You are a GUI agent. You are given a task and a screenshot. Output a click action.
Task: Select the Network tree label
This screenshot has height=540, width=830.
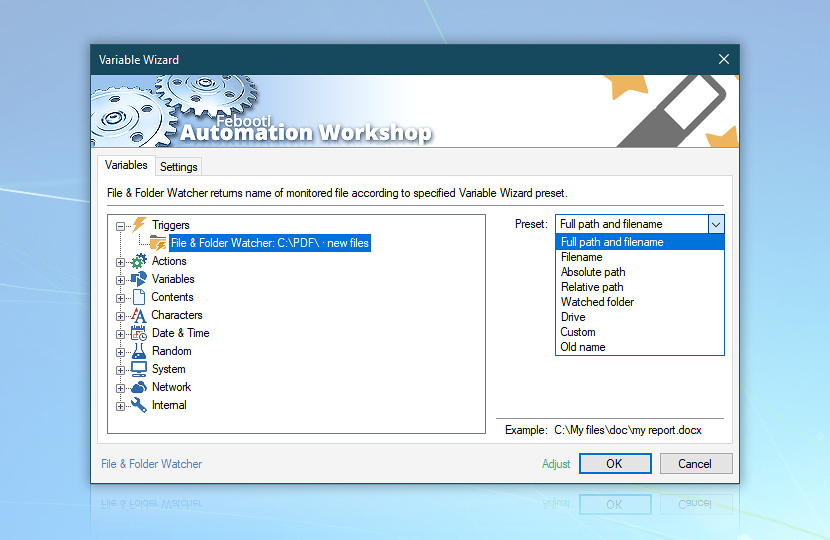171,387
